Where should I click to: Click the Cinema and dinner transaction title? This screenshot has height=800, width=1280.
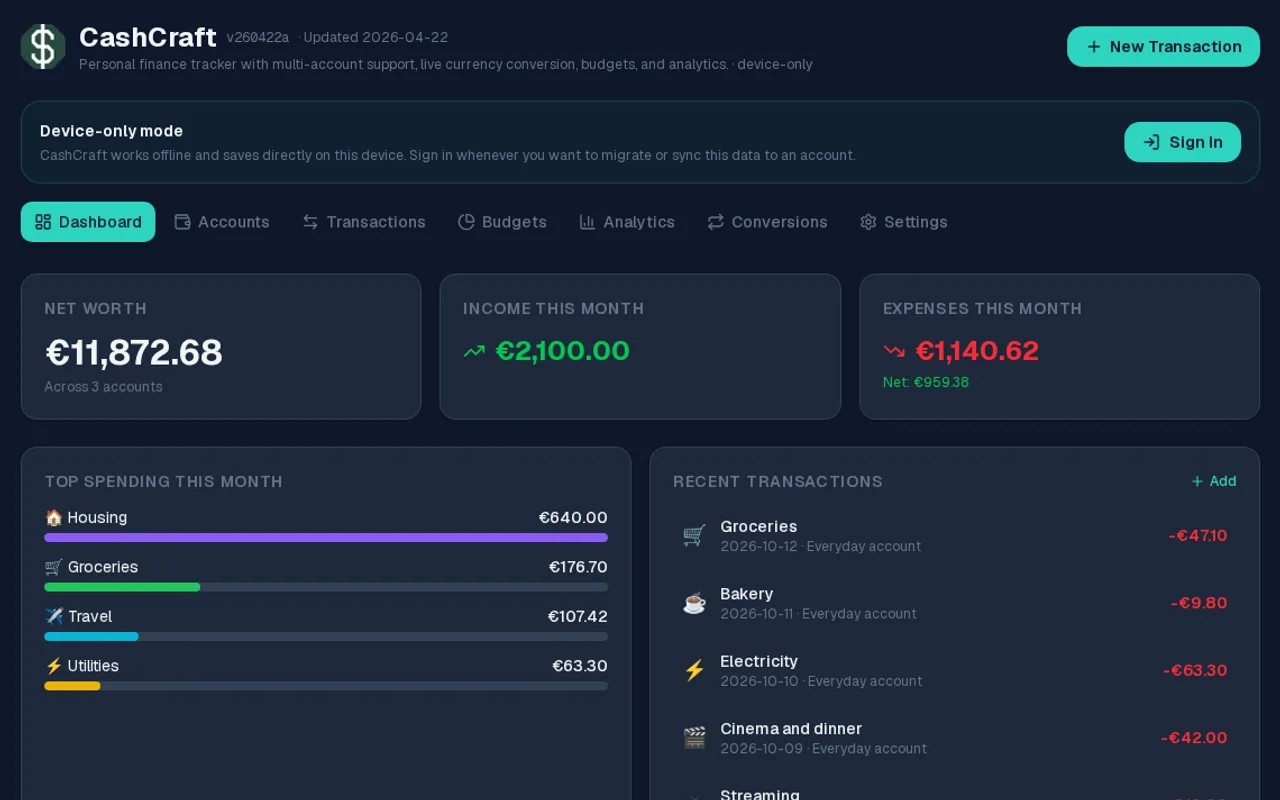791,729
